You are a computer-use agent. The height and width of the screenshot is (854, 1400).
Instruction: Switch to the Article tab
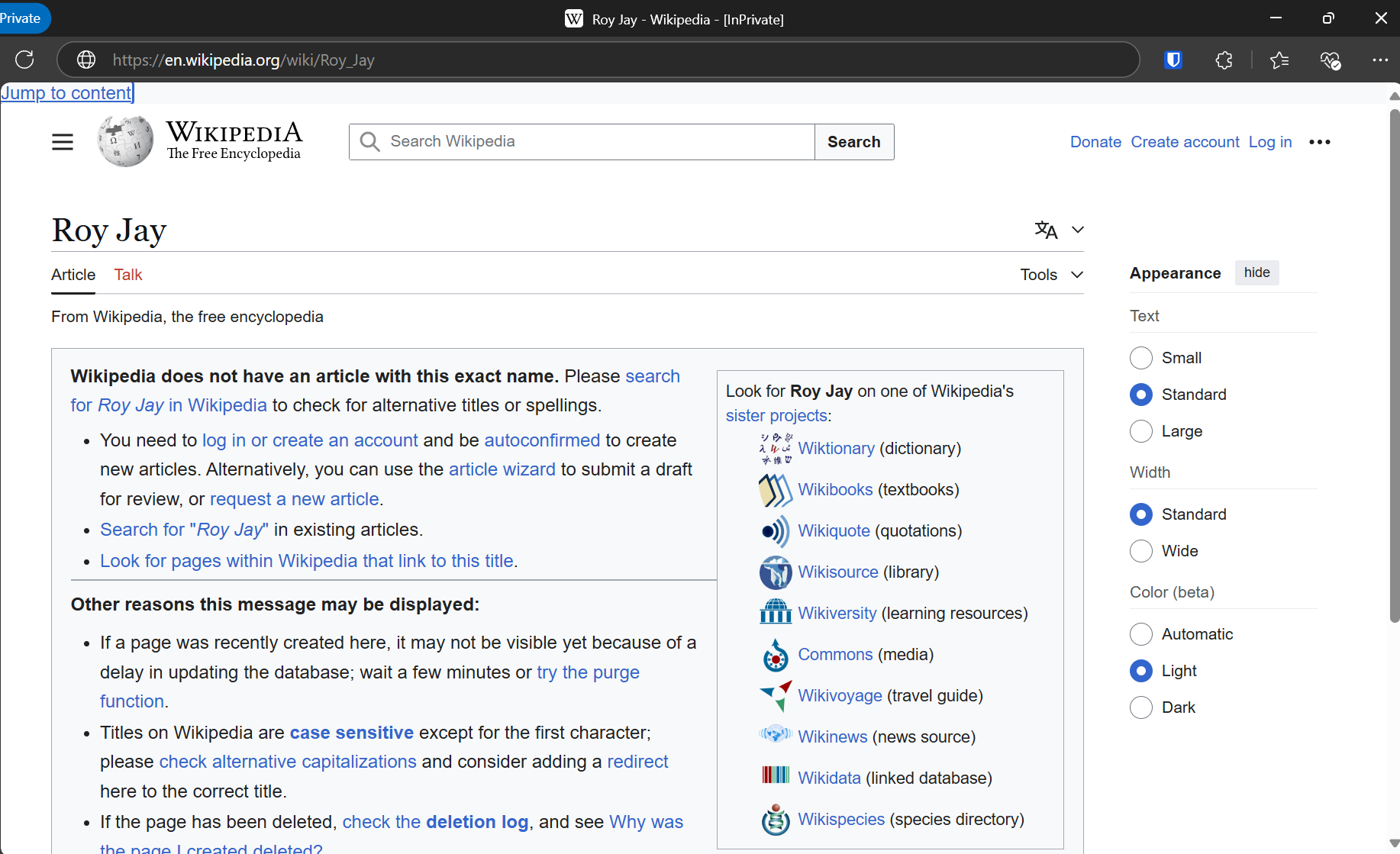(73, 275)
